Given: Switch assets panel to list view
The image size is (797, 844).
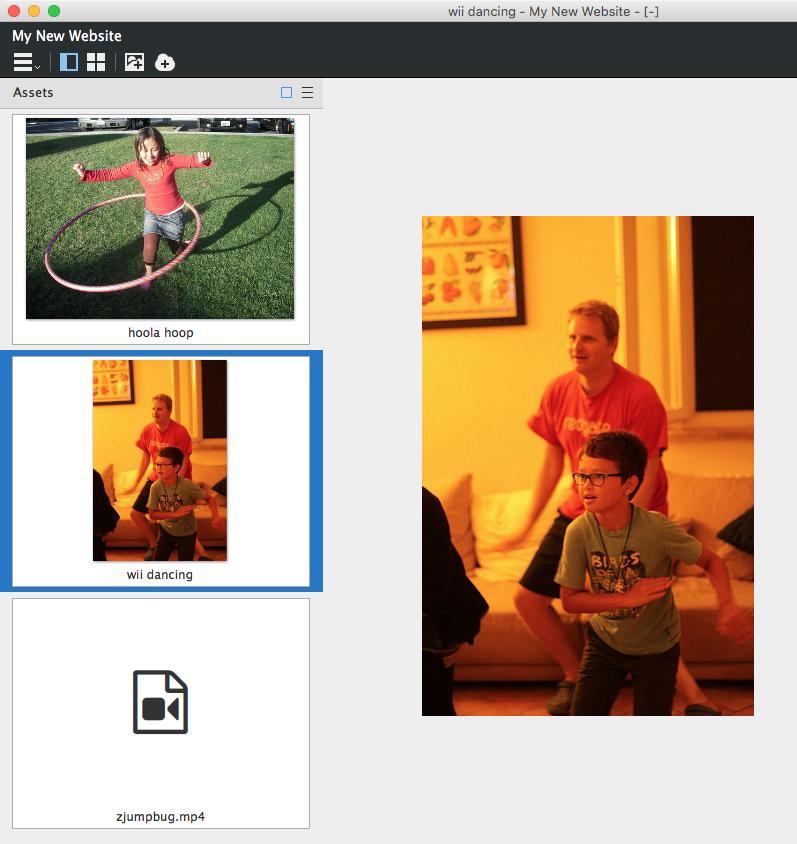Looking at the screenshot, I should 308,93.
